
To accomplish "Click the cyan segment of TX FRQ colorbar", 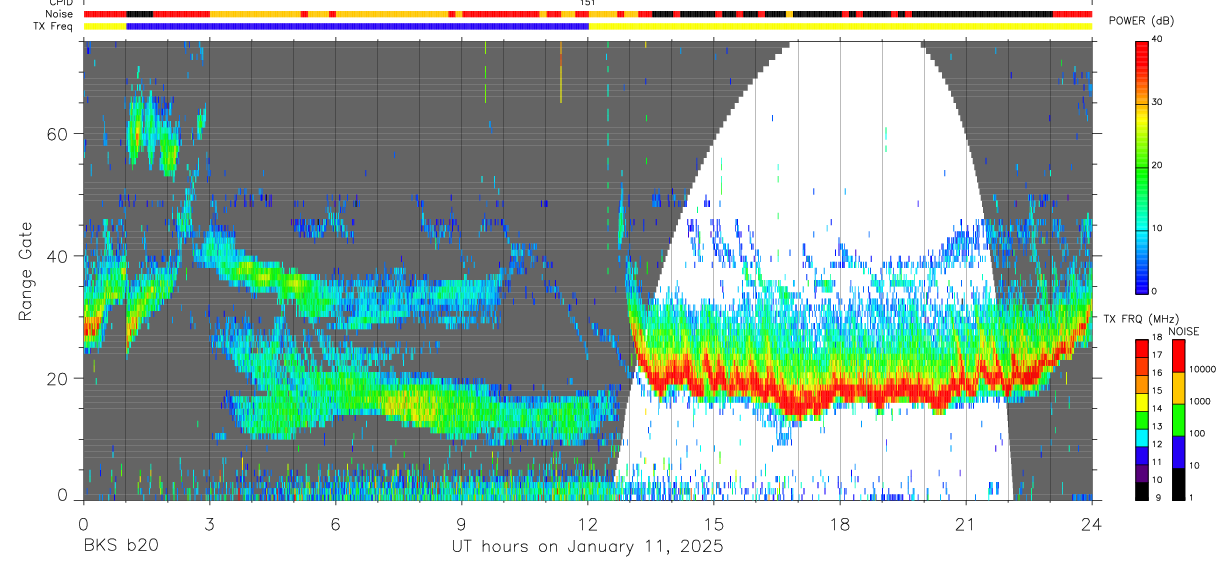I will 1142,437.
